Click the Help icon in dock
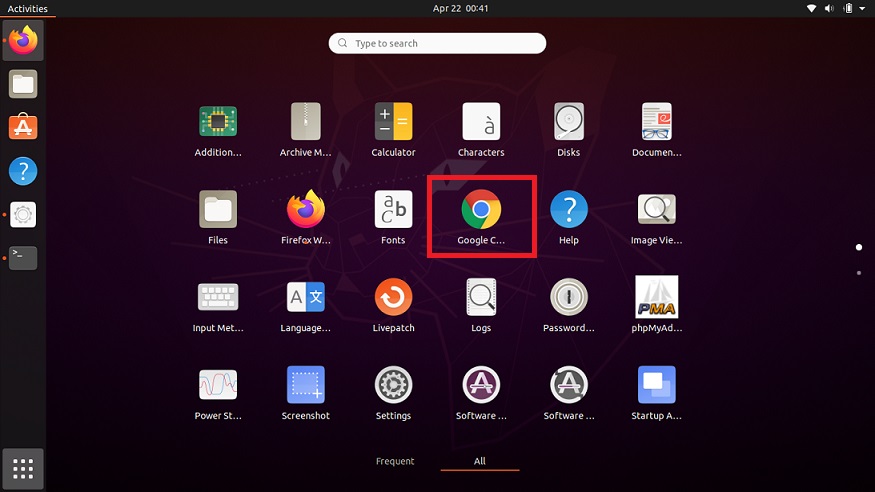Screen dimensions: 875x492 [x=23, y=171]
